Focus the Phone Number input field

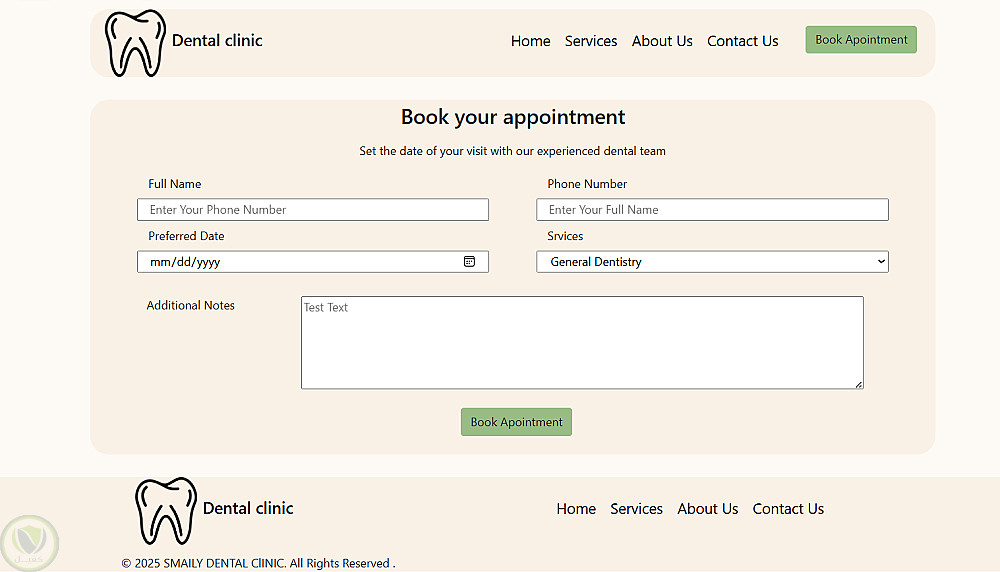712,210
